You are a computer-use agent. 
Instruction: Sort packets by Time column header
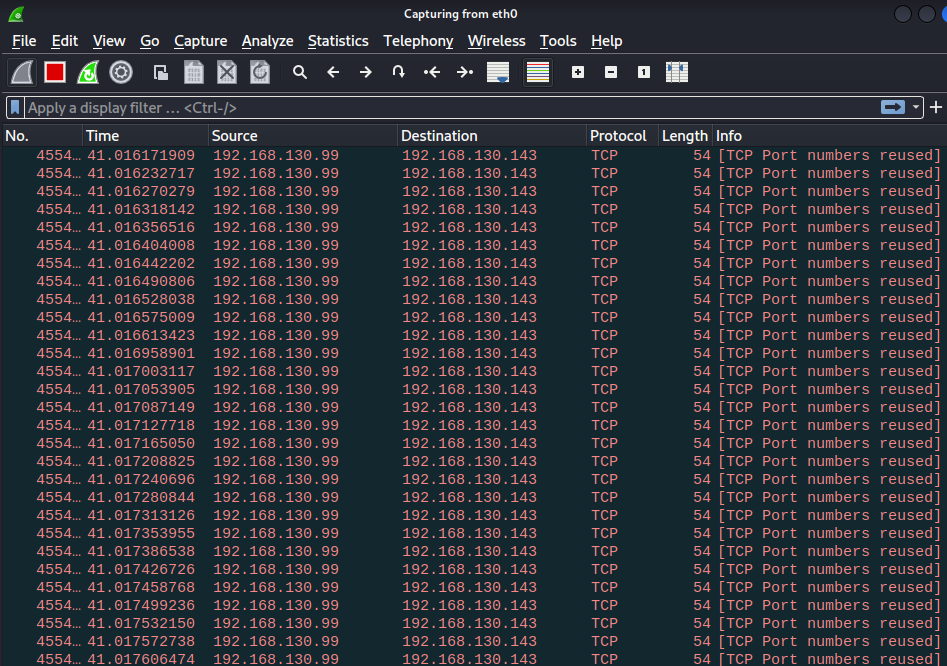tap(103, 136)
